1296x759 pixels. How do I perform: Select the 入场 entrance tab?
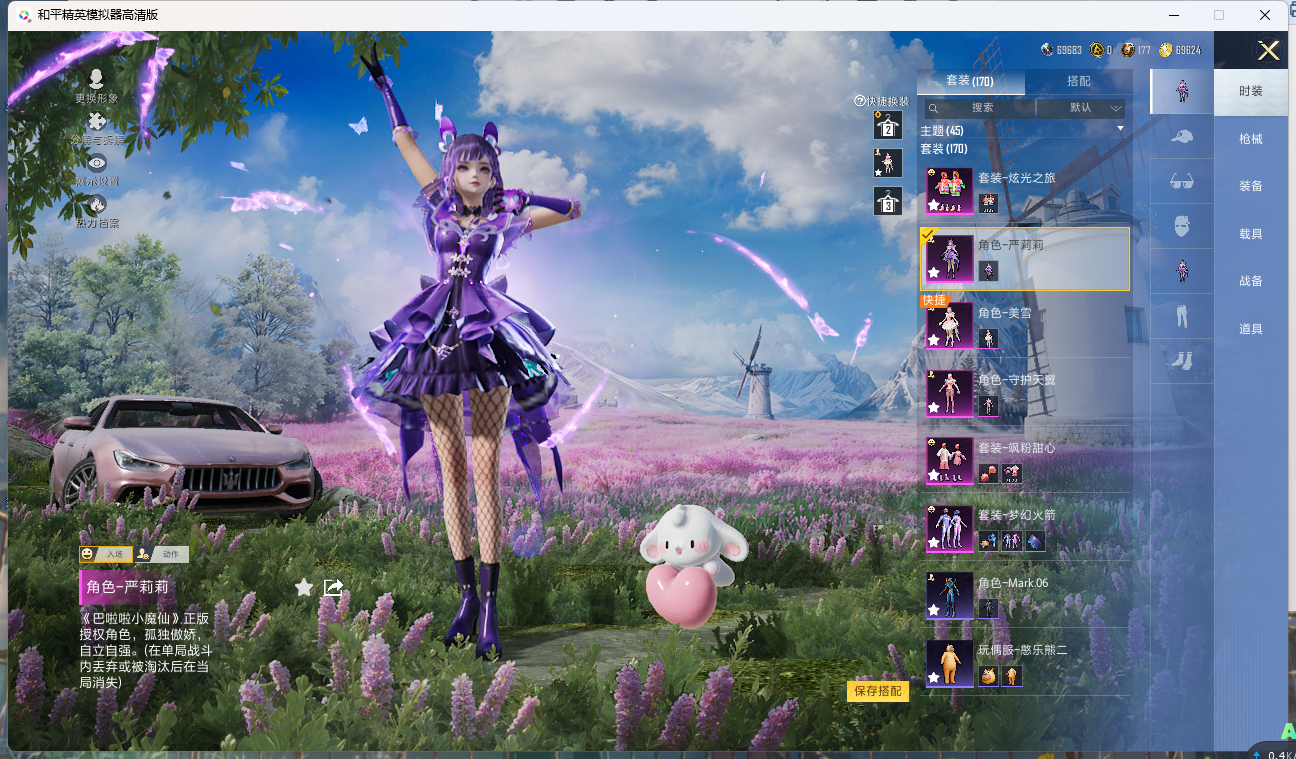pyautogui.click(x=106, y=554)
